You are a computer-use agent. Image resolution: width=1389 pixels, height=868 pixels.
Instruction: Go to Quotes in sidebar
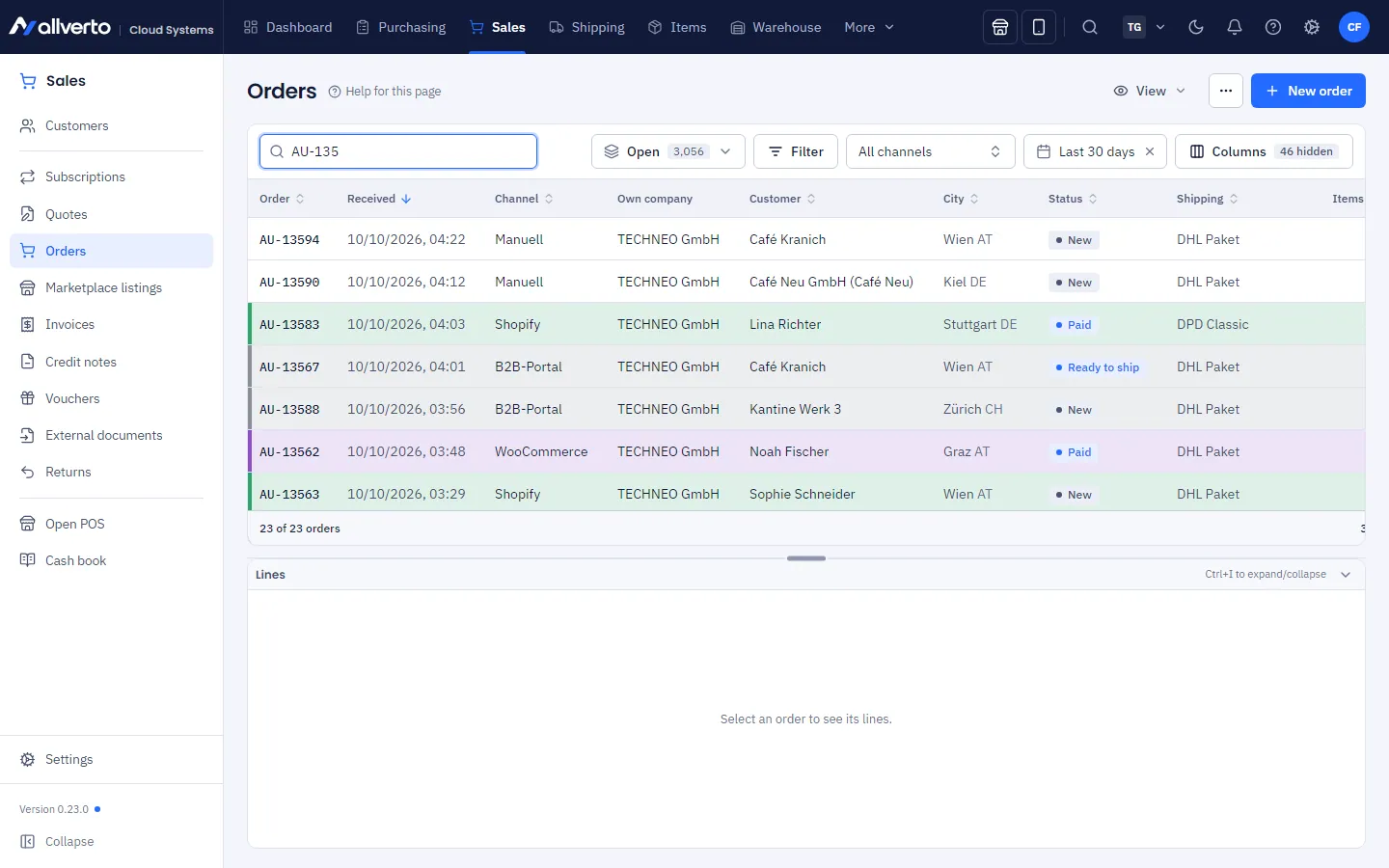tap(111, 214)
